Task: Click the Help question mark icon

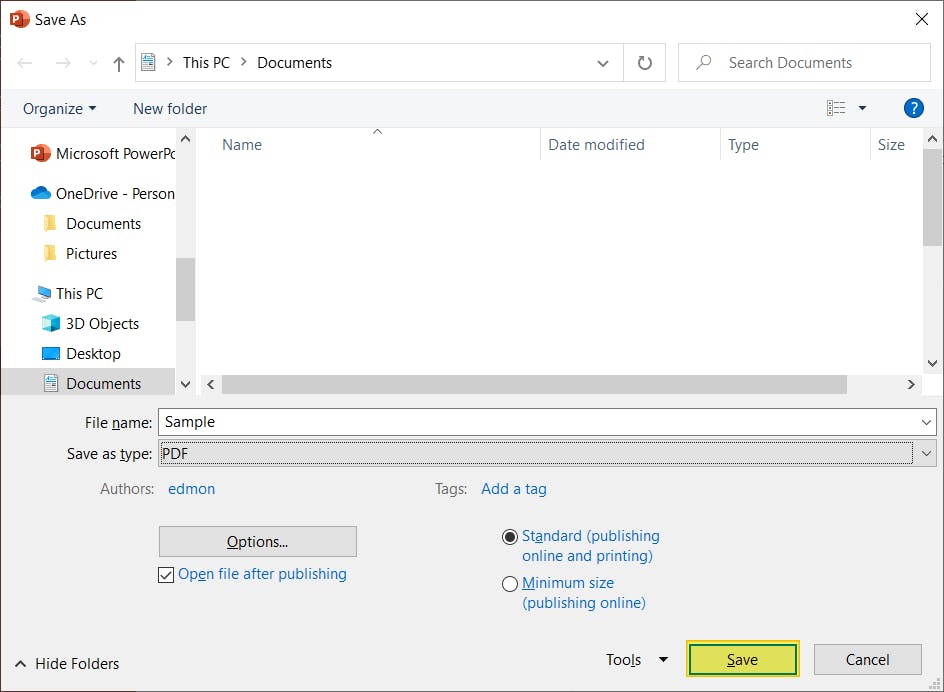Action: 913,108
